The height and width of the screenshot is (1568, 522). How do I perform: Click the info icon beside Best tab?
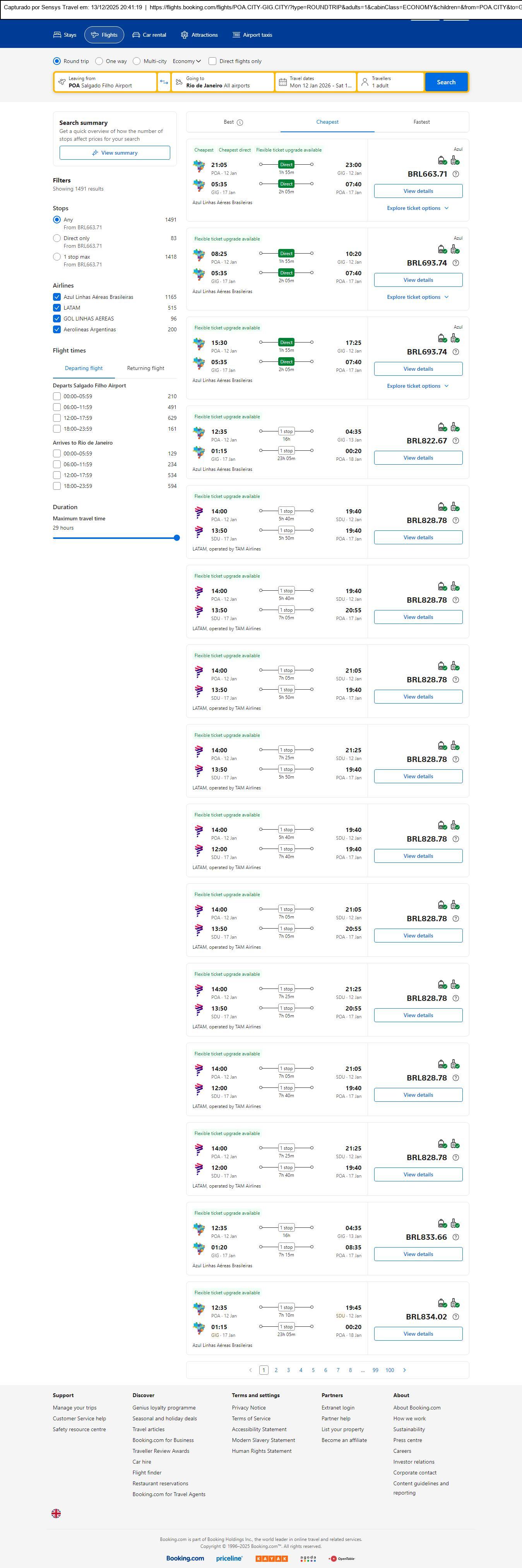coord(240,122)
